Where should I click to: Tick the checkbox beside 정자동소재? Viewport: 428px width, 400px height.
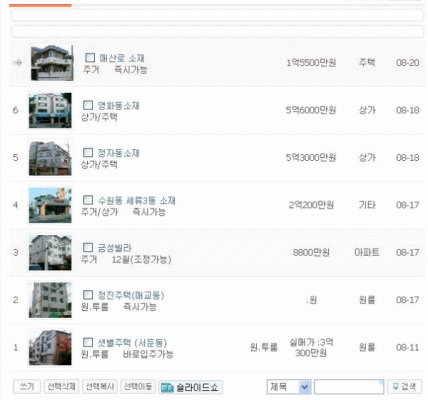pyautogui.click(x=88, y=153)
